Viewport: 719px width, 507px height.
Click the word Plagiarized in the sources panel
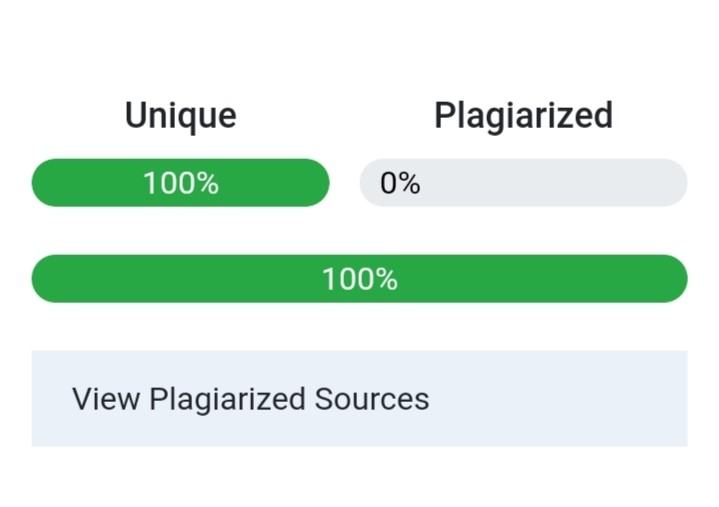click(x=227, y=400)
